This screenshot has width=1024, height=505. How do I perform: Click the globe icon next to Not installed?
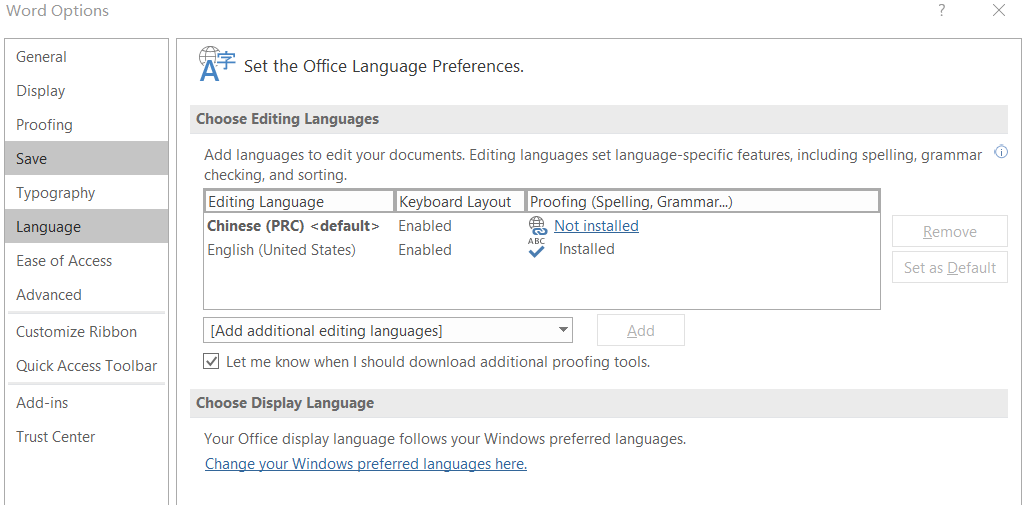pyautogui.click(x=538, y=226)
